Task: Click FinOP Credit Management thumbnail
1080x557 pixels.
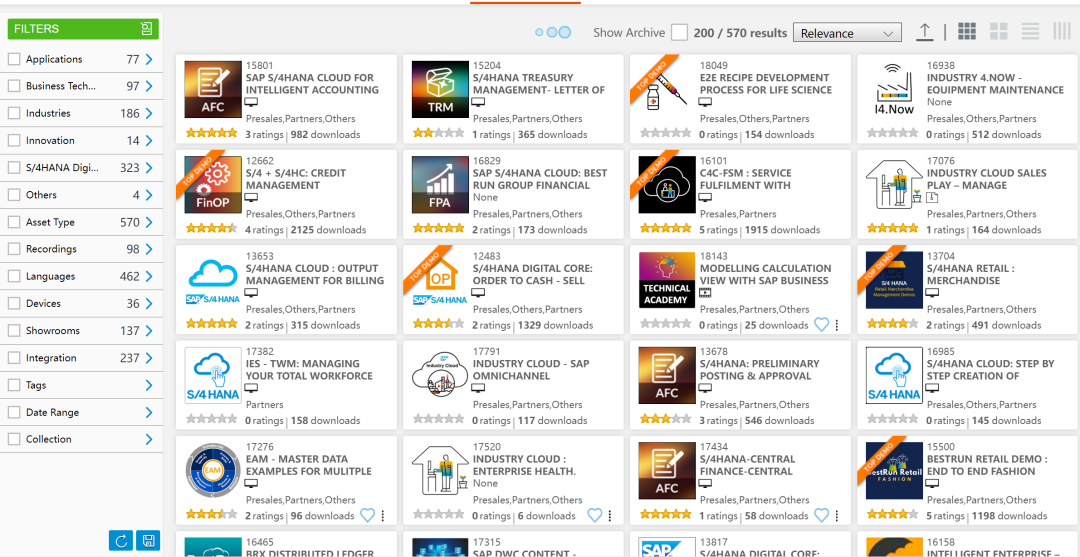Action: coord(212,185)
